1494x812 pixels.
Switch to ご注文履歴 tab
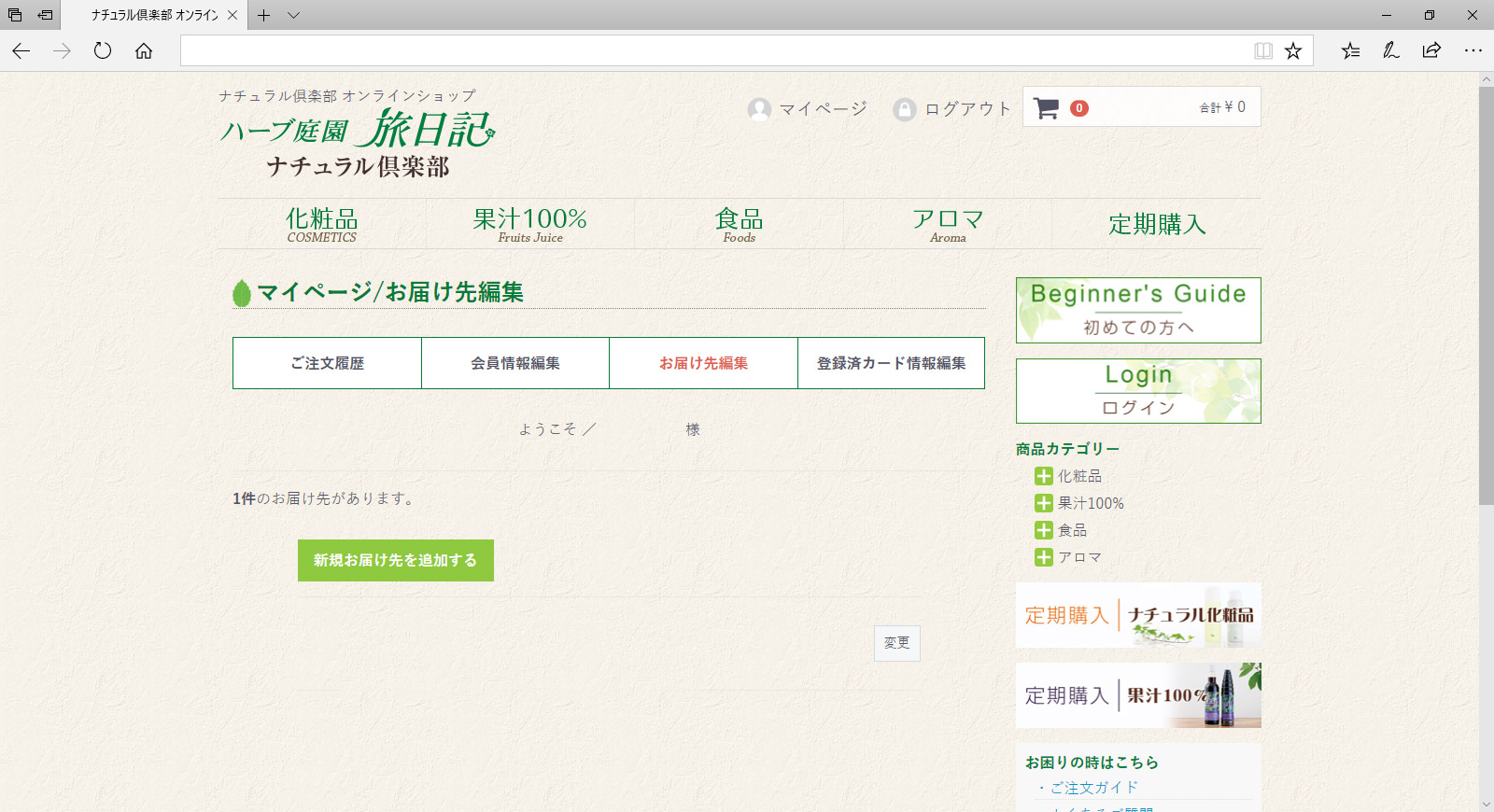point(327,363)
